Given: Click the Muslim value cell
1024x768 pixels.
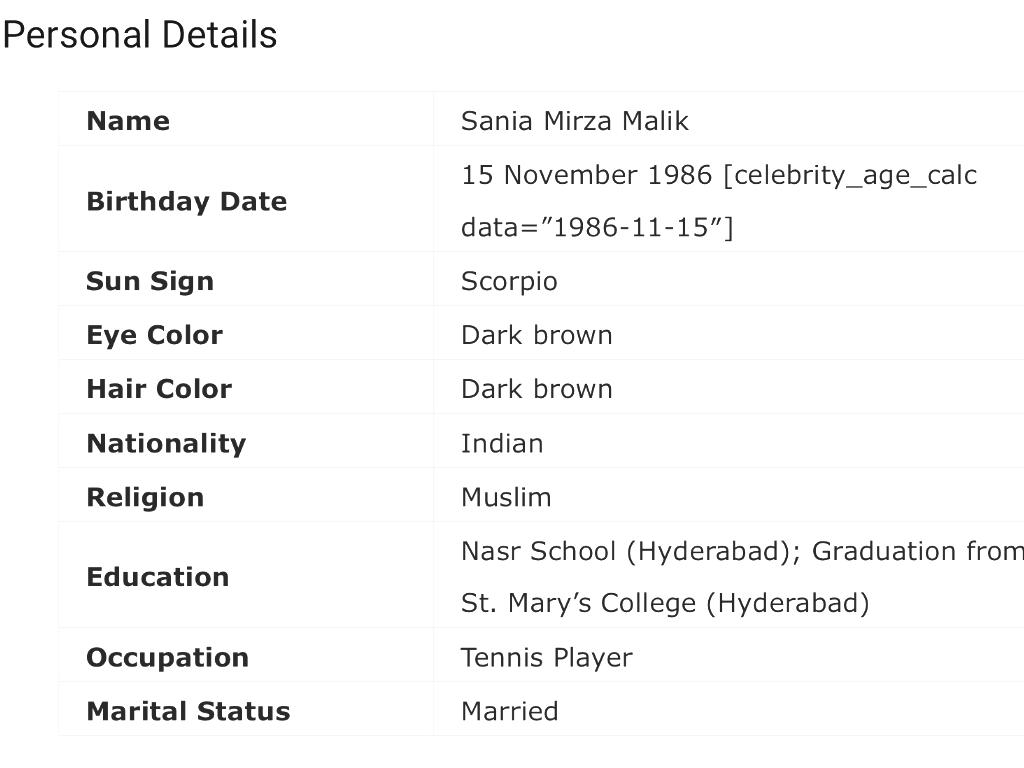Looking at the screenshot, I should pyautogui.click(x=506, y=497).
